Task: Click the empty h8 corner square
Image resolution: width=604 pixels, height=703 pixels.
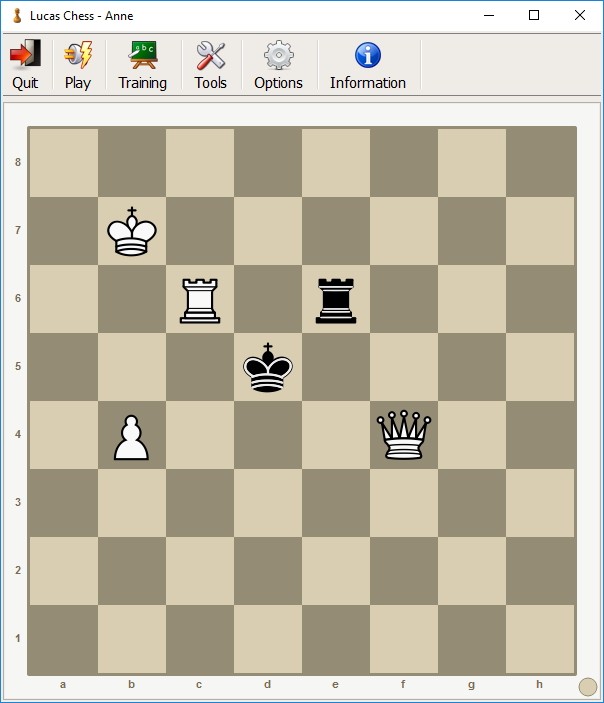Action: click(540, 163)
